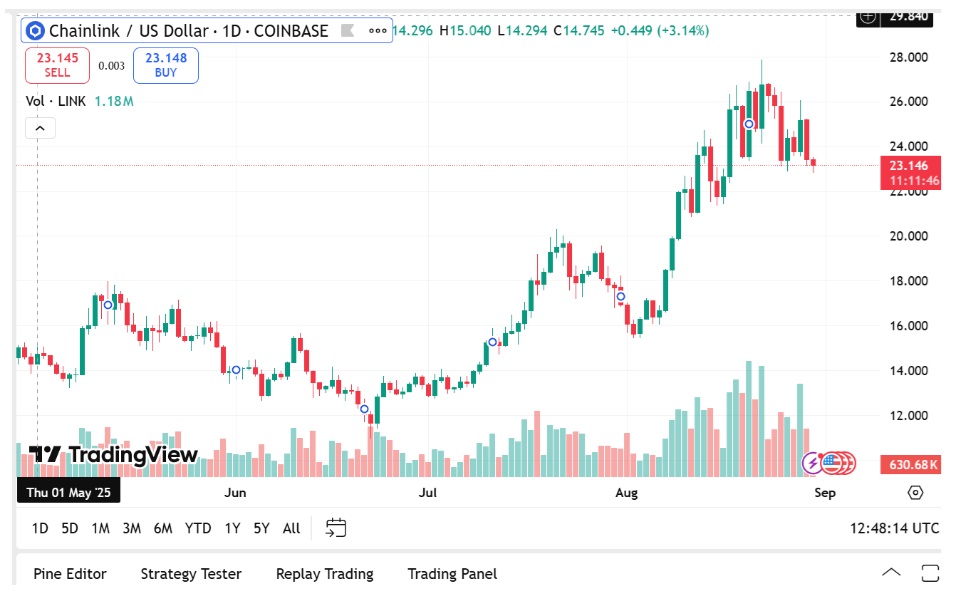Image resolution: width=953 pixels, height=602 pixels.
Task: Enable the YTD timeframe view
Action: coord(199,527)
